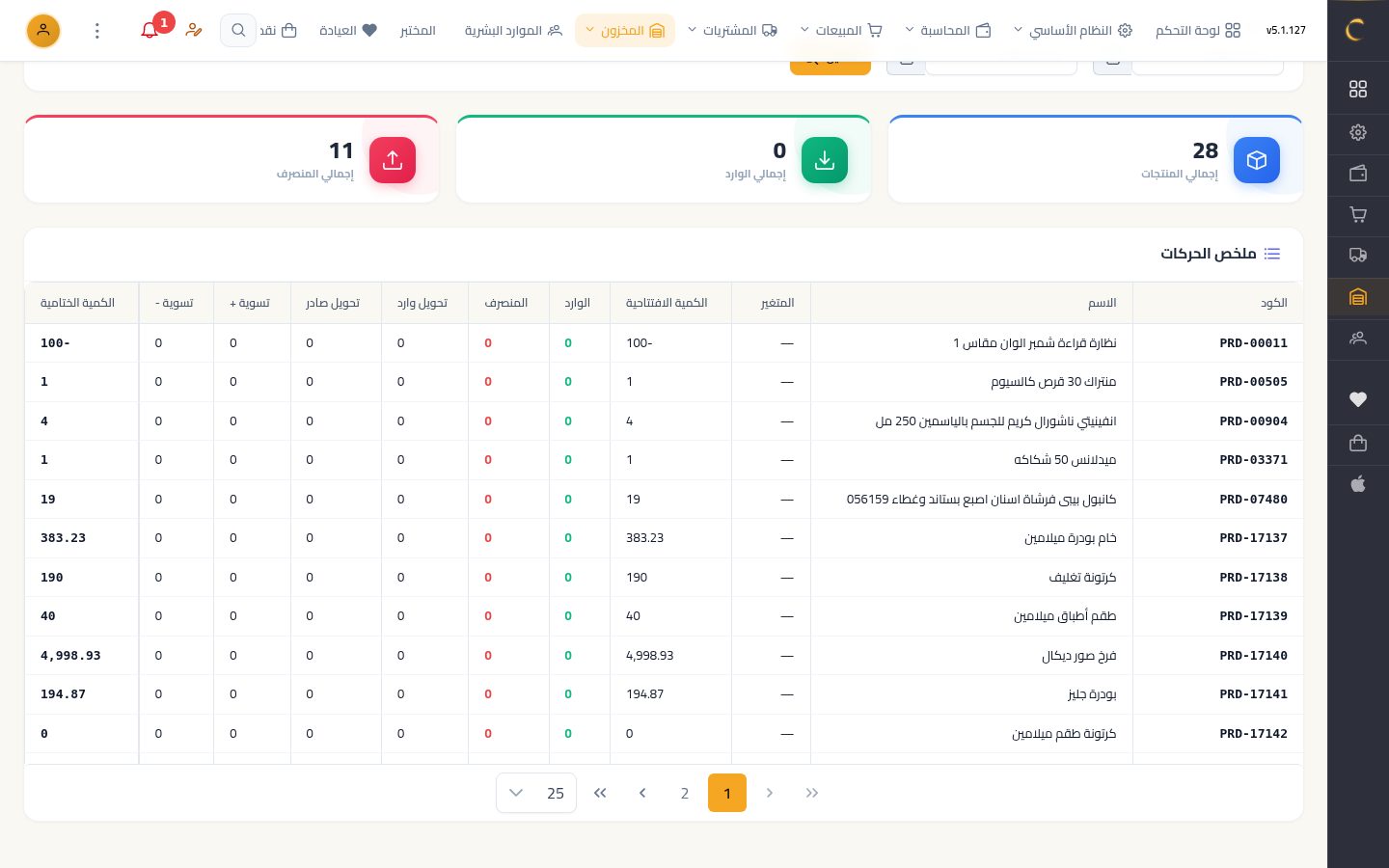Viewport: 1389px width, 868px height.
Task: Click the Apple logo icon in sidebar
Action: coord(1358,484)
